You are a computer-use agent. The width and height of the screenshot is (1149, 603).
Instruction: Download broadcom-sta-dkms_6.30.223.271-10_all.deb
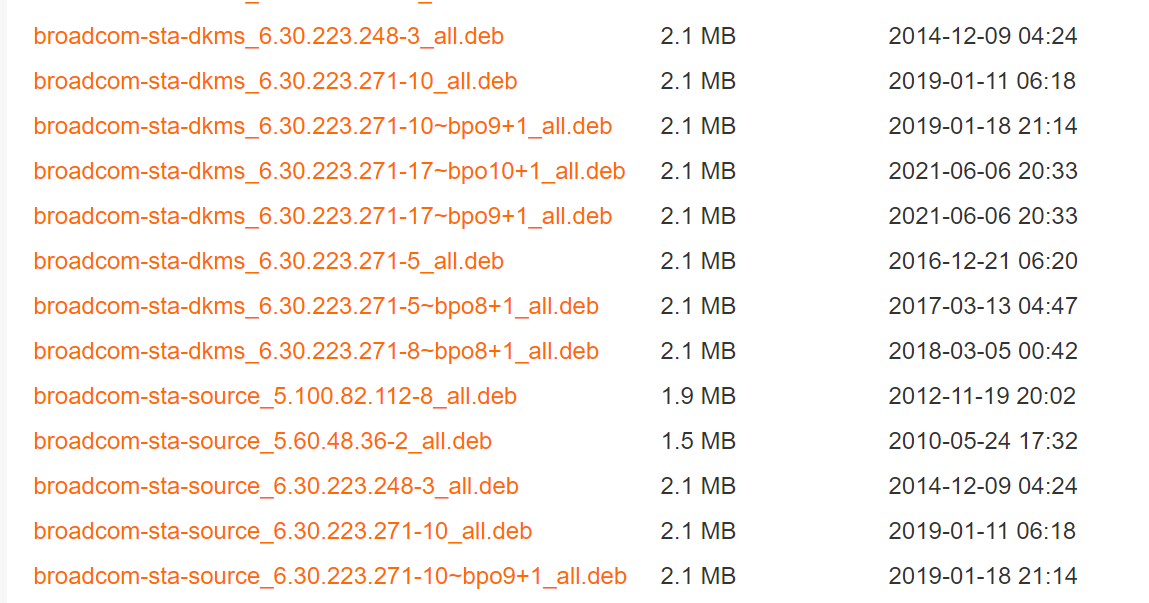[275, 82]
